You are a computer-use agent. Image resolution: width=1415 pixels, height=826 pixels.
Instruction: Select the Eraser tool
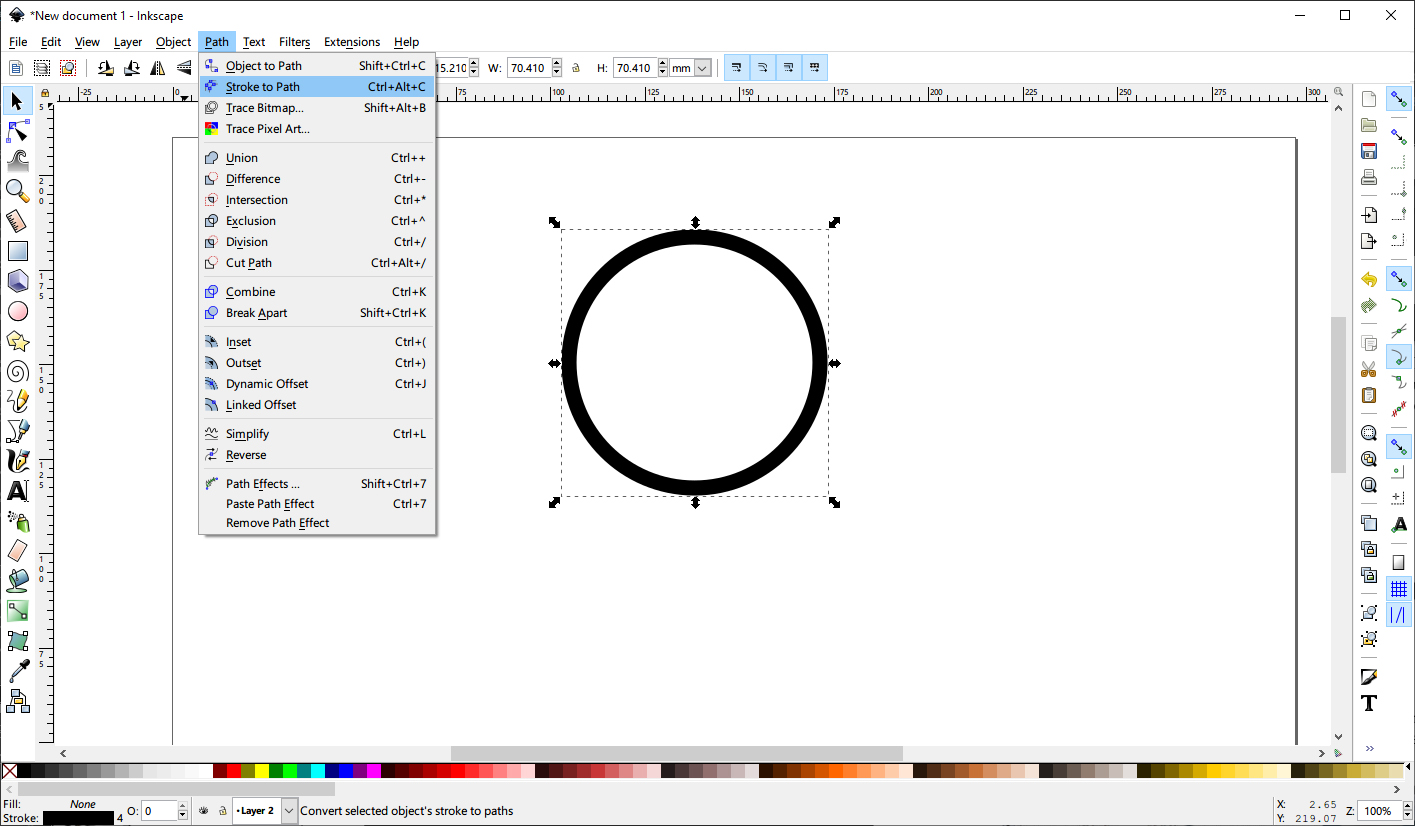tap(17, 551)
